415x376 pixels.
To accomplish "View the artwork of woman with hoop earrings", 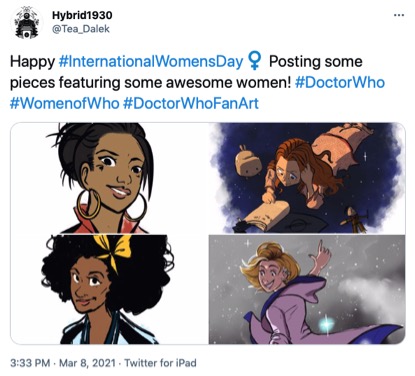I will pos(109,178).
